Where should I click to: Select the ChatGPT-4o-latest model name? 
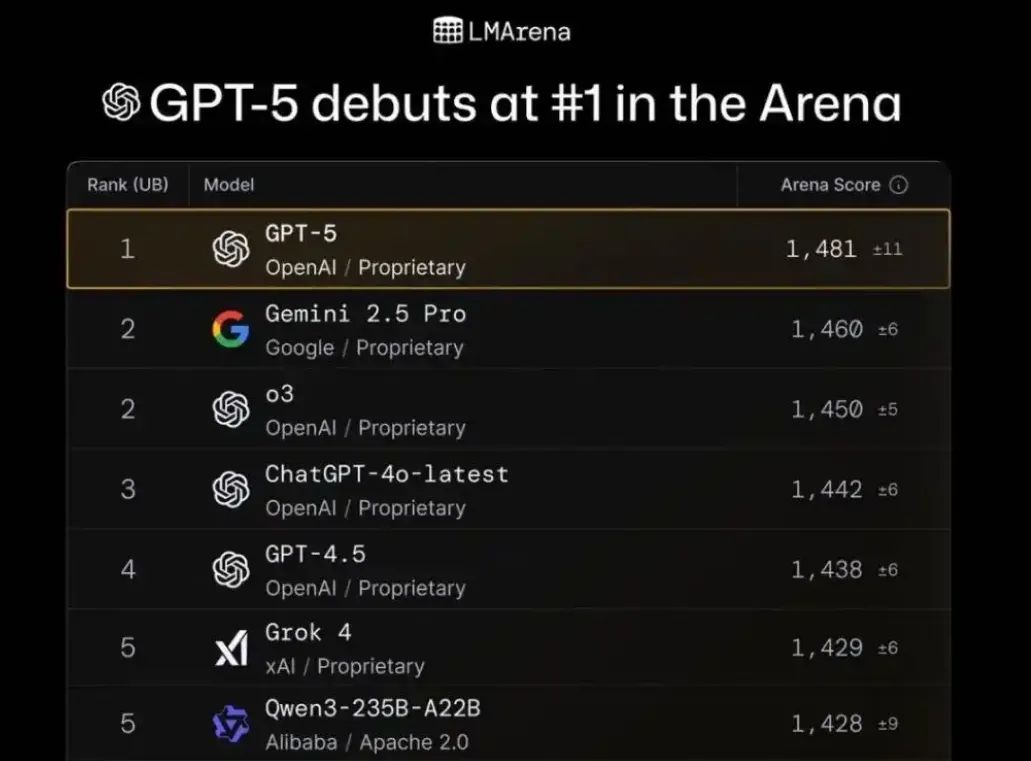click(x=386, y=474)
